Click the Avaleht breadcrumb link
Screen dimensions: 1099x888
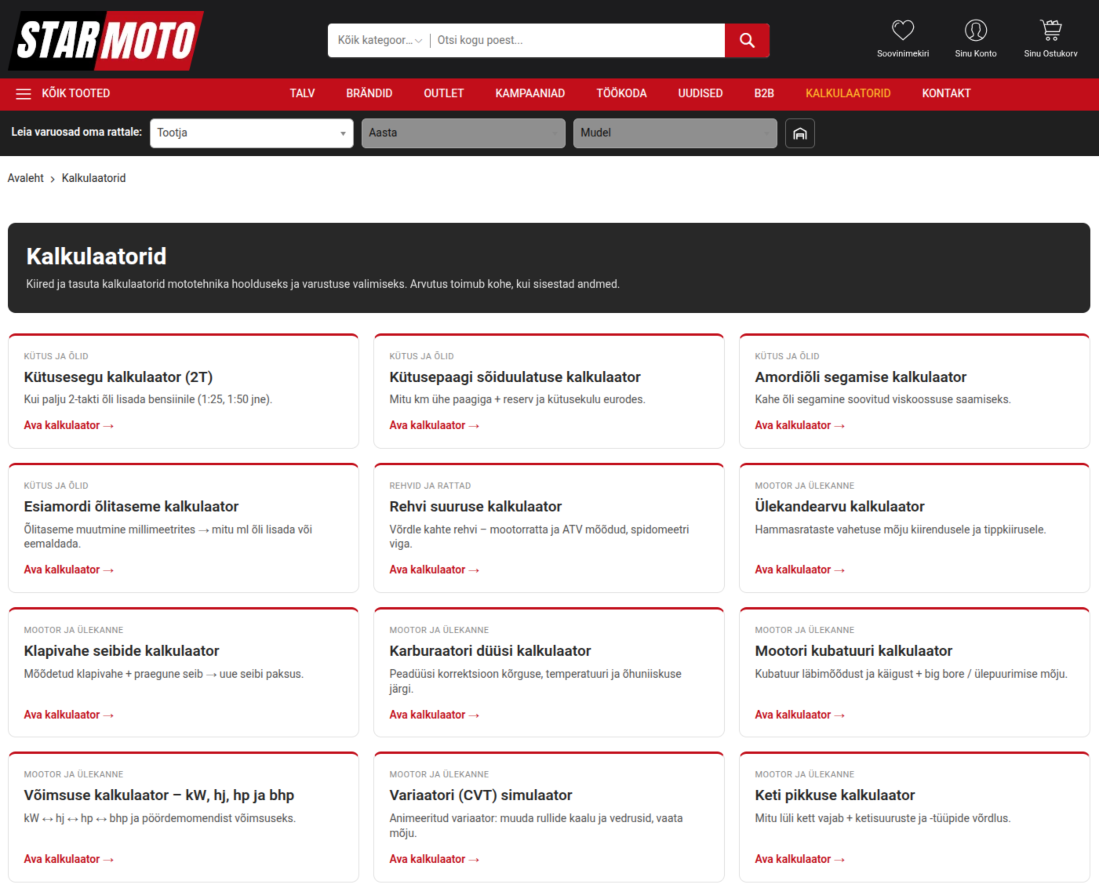pyautogui.click(x=25, y=178)
